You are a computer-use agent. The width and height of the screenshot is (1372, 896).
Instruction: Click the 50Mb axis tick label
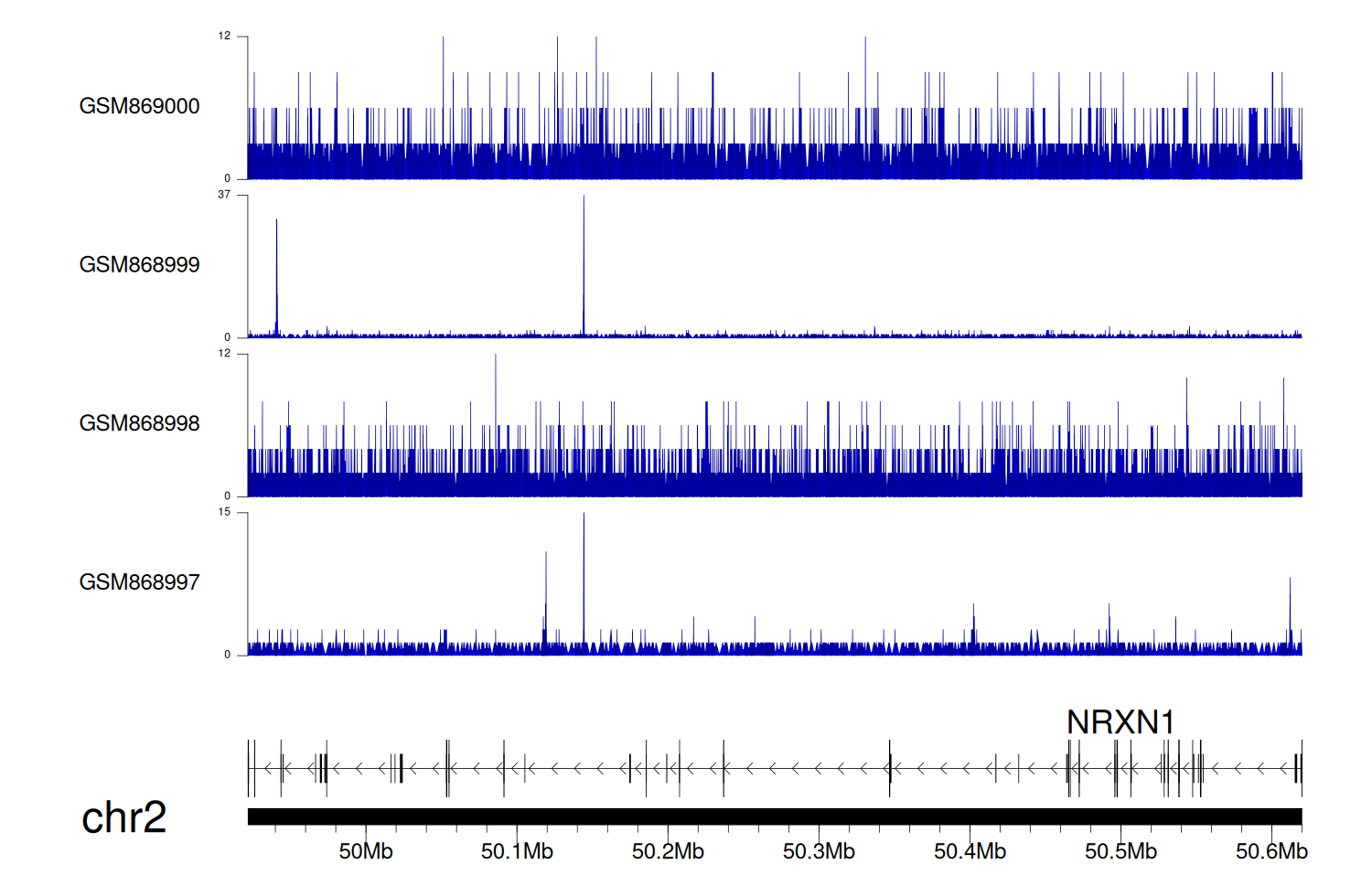[365, 851]
